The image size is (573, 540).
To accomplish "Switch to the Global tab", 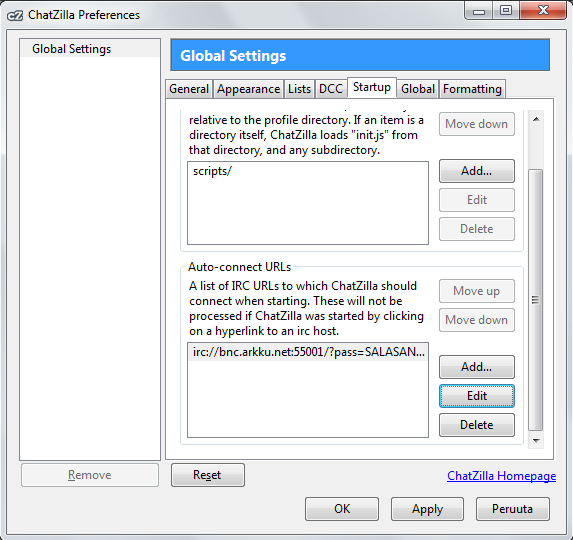I will pos(418,89).
